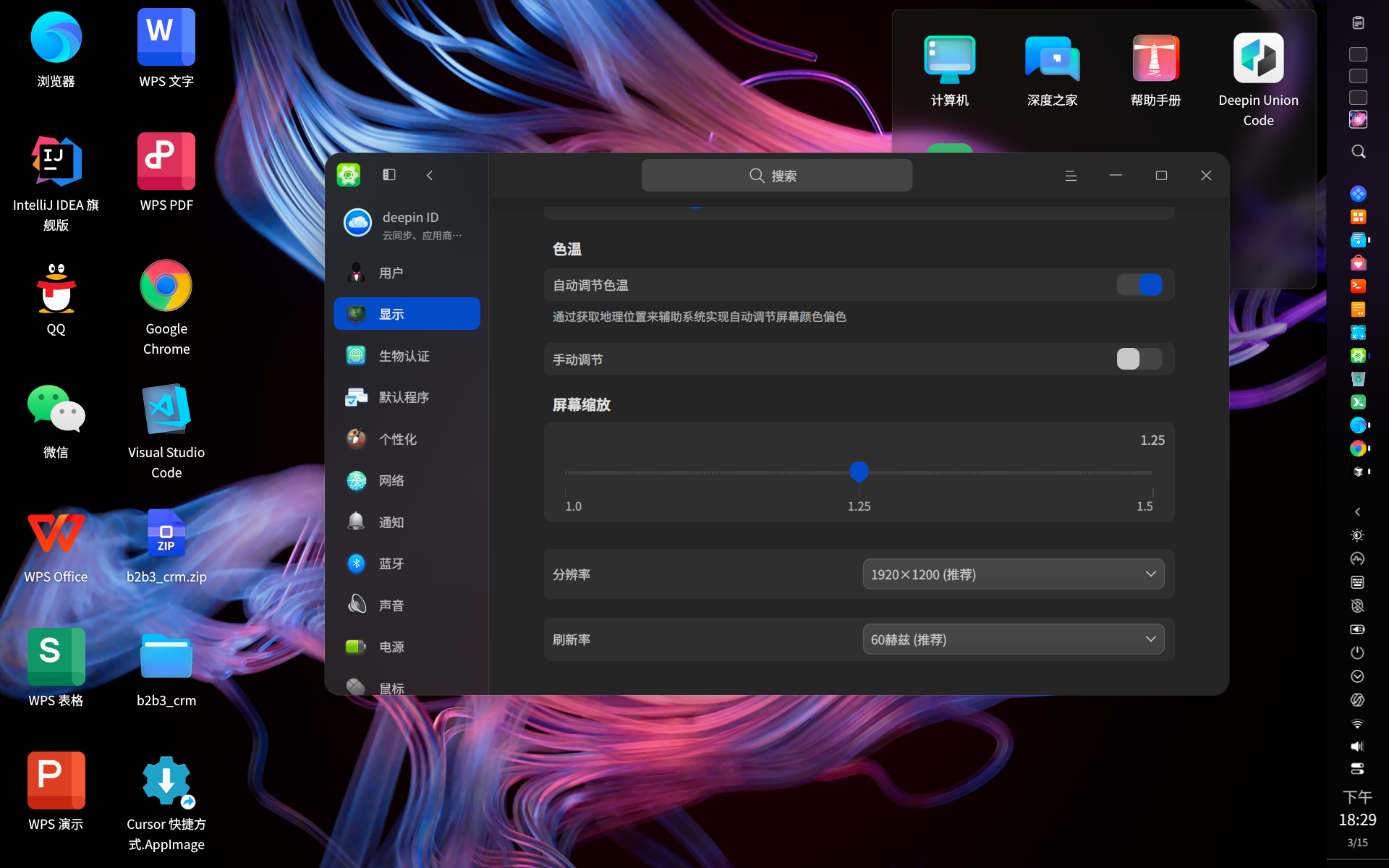This screenshot has height=868, width=1389.
Task: Open 深度之家 in the launcher panel
Action: [x=1053, y=71]
